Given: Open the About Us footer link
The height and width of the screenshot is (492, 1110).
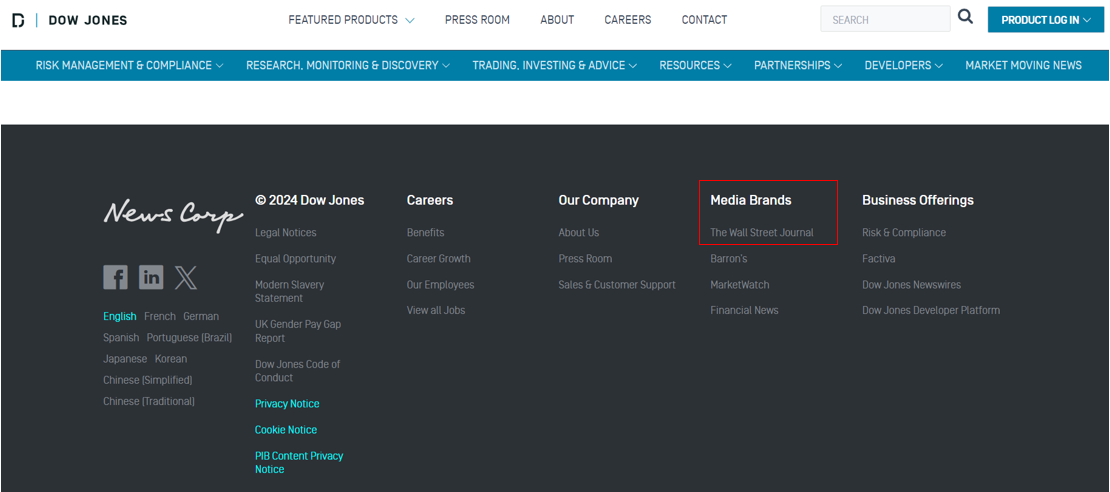Looking at the screenshot, I should [x=578, y=232].
